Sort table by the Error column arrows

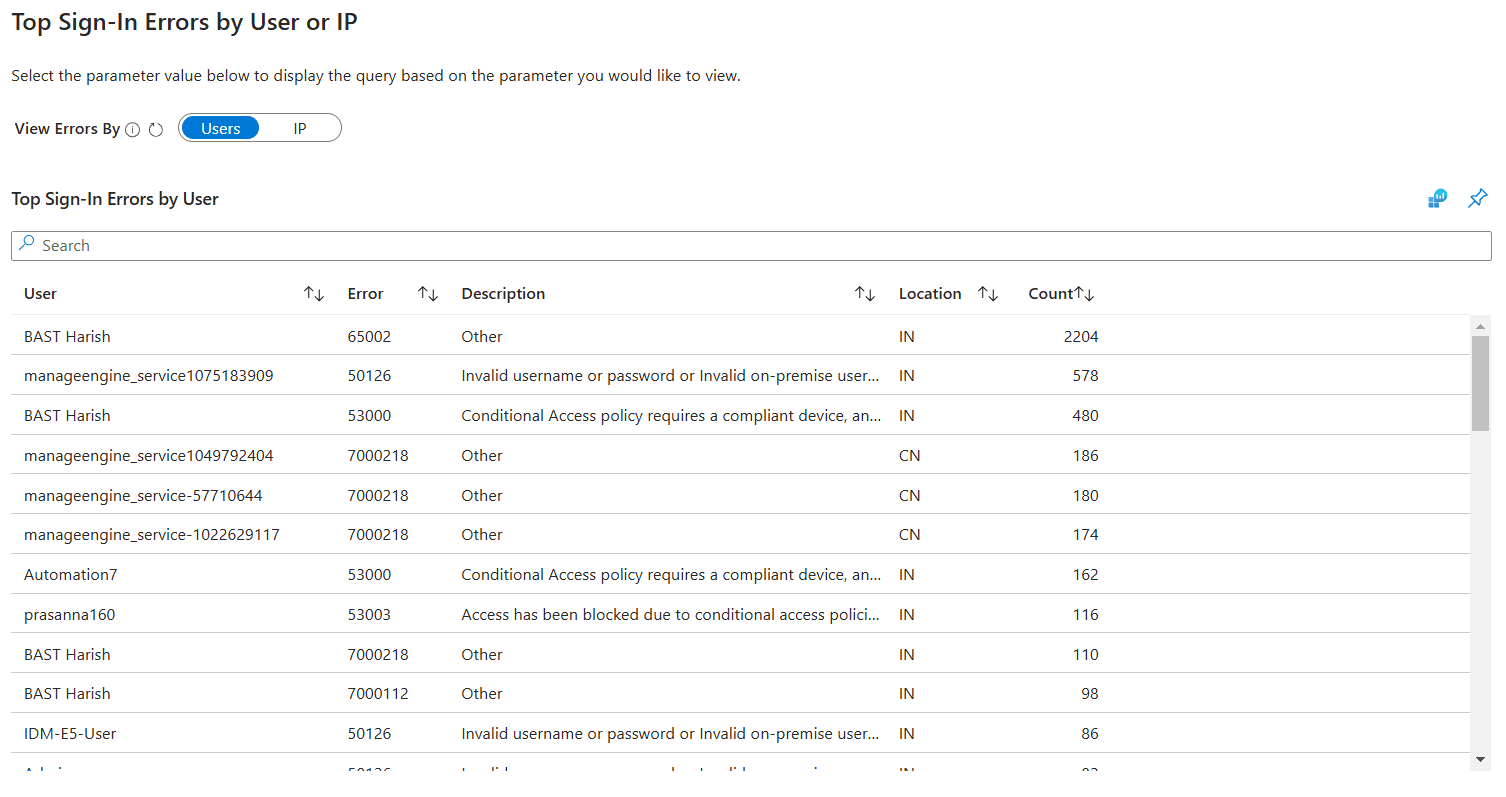click(x=428, y=294)
